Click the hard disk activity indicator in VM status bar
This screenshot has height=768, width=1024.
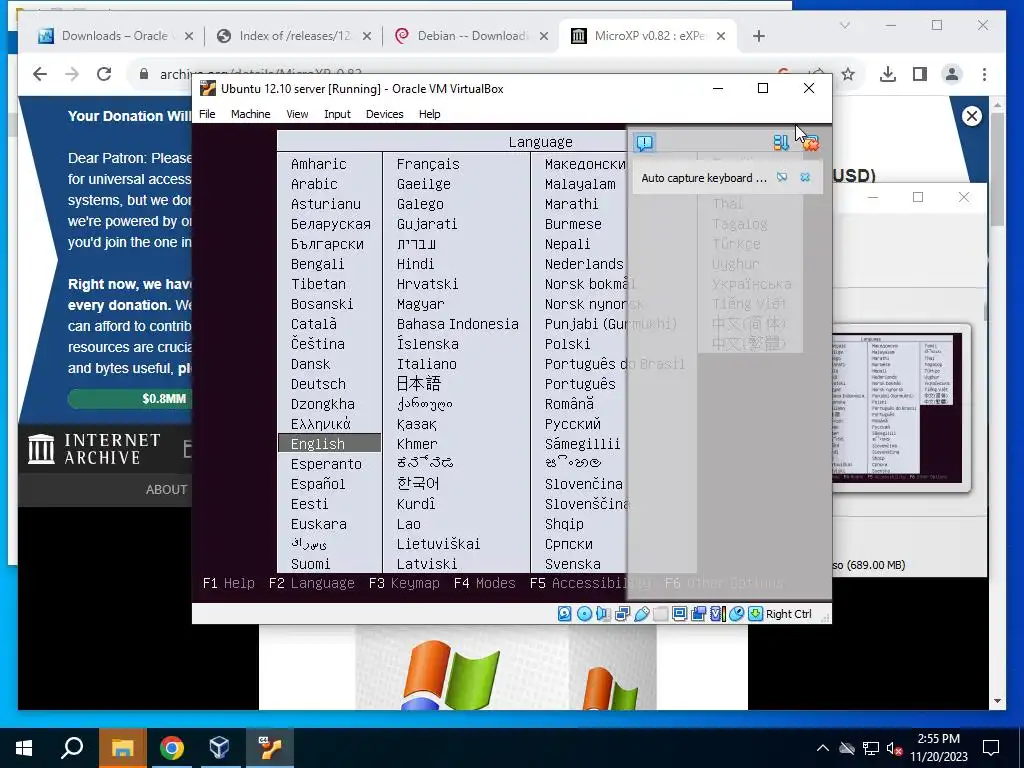click(564, 614)
